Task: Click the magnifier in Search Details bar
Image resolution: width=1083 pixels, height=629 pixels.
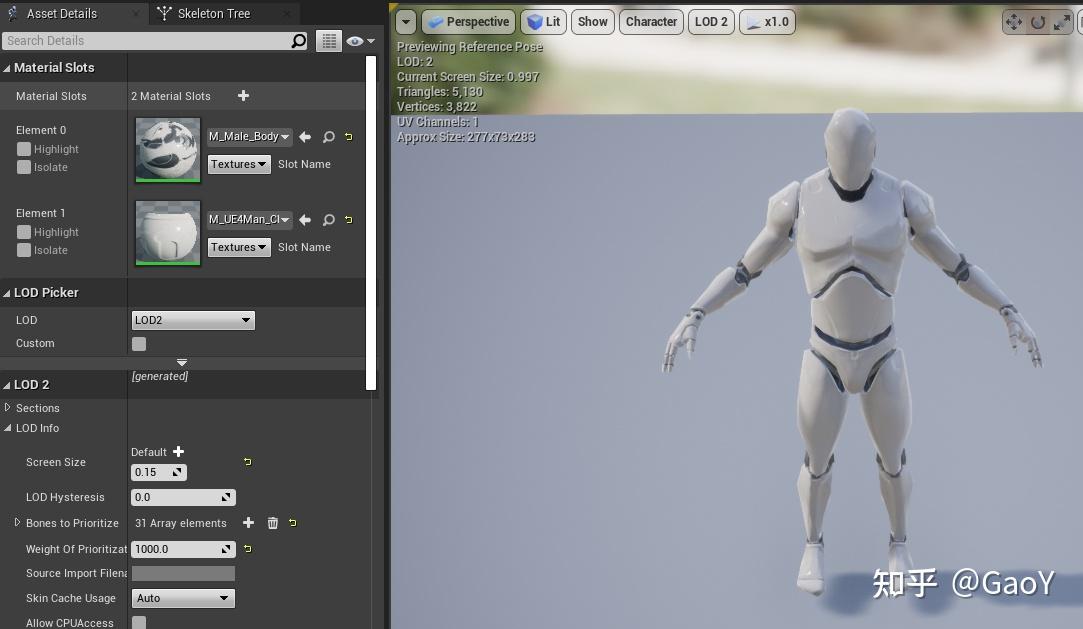Action: 297,40
